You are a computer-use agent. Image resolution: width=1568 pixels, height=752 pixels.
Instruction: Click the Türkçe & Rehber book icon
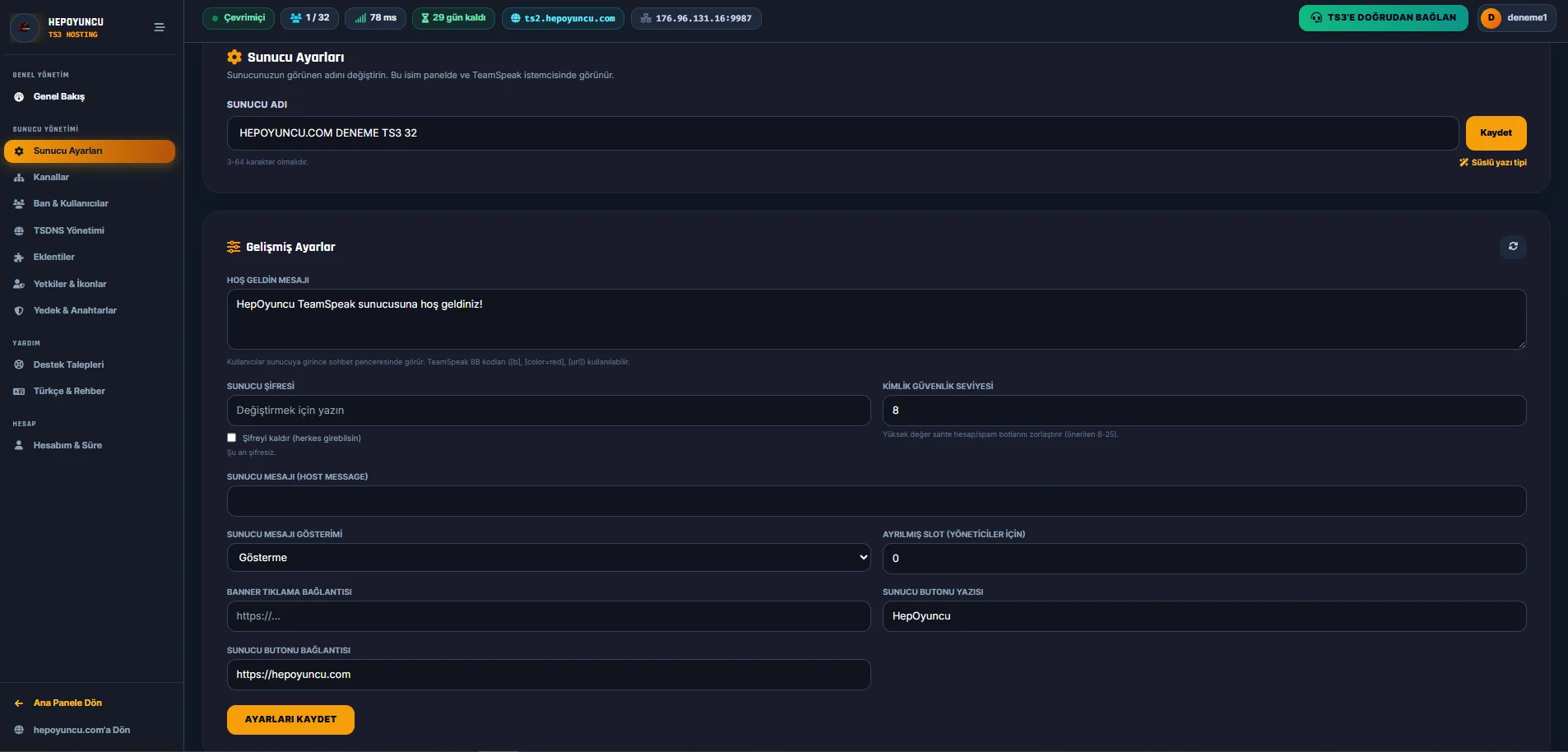click(x=19, y=392)
